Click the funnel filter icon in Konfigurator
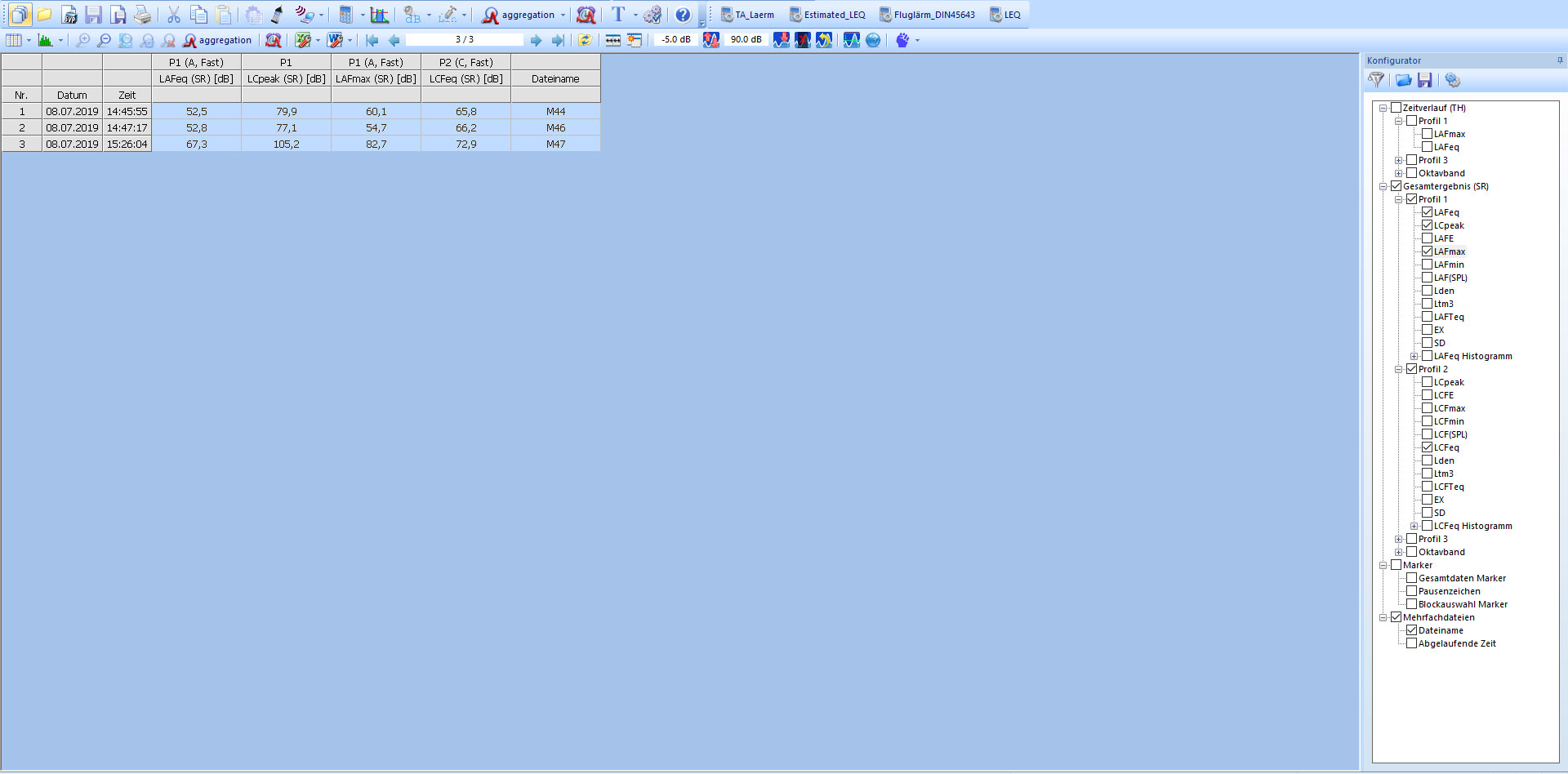The image size is (1568, 774). (1376, 80)
